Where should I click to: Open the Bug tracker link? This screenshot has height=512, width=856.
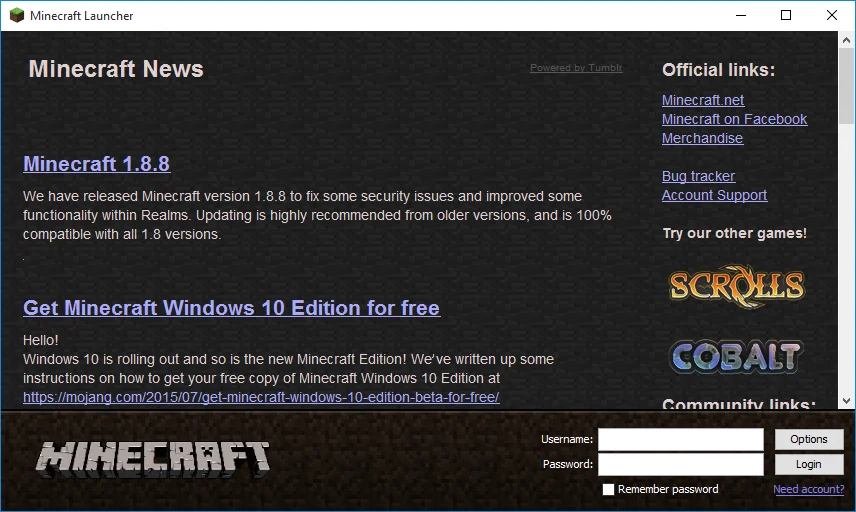pos(698,176)
